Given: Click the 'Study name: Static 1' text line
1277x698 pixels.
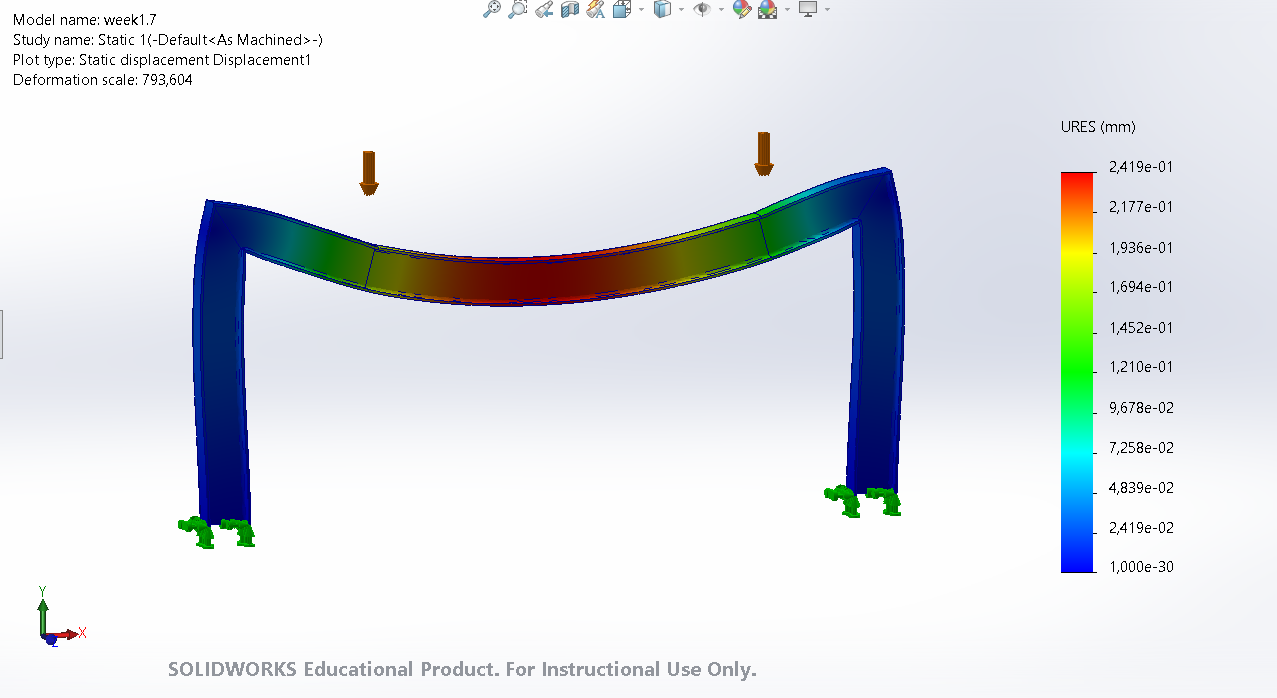Looking at the screenshot, I should (x=167, y=40).
